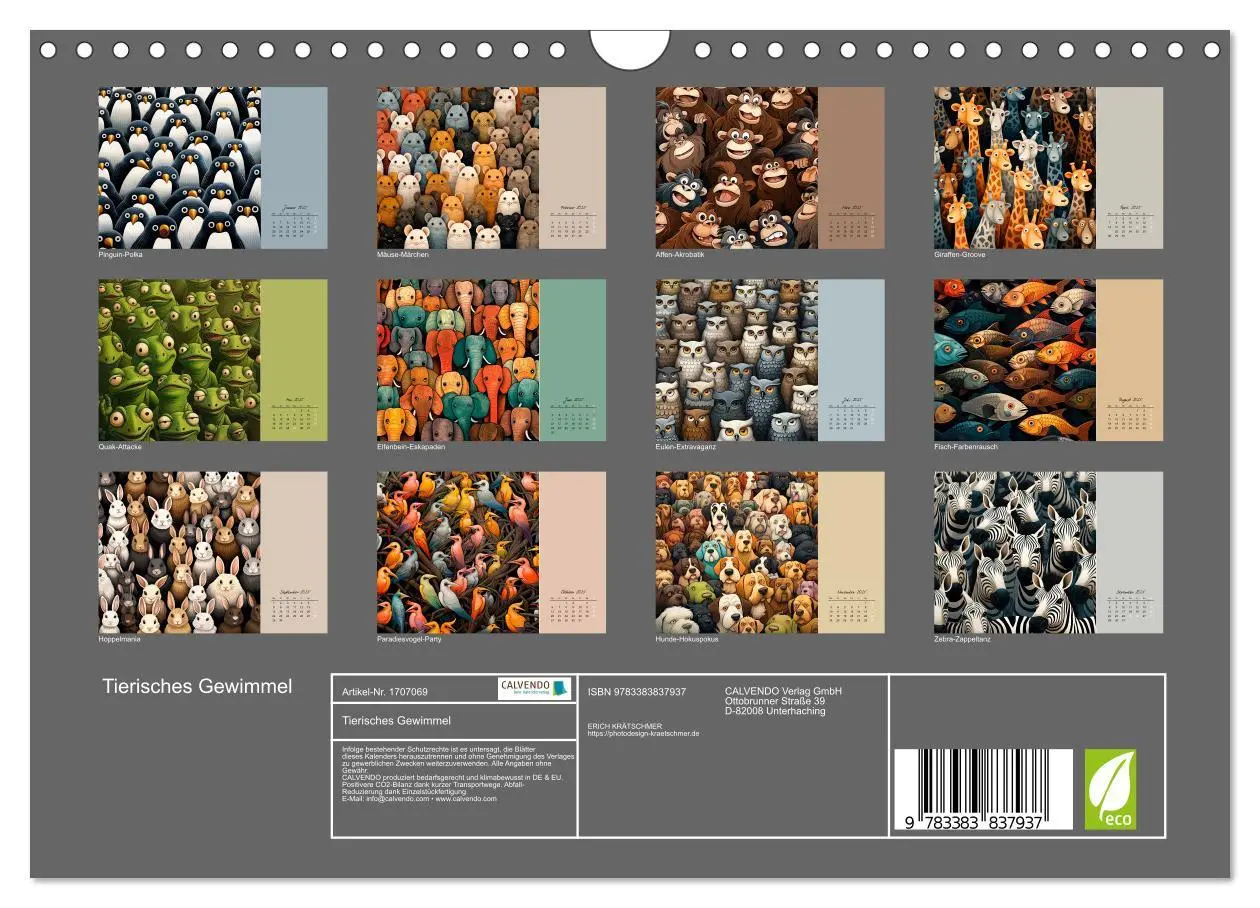1260x908 pixels.
Task: Click the Eulen-Extravaganz owls thumbnail
Action: (x=737, y=360)
